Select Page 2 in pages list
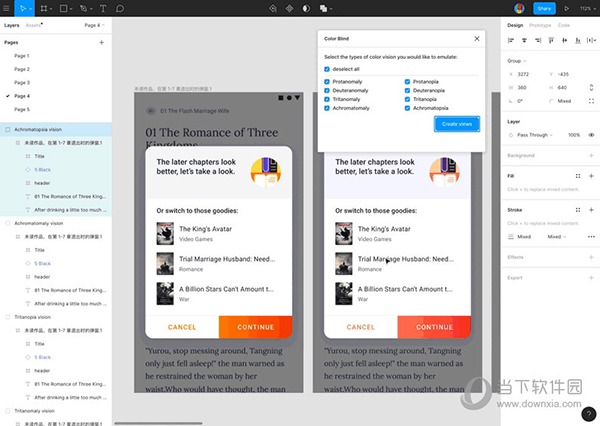Screen dimensions: 600x426 [21, 69]
